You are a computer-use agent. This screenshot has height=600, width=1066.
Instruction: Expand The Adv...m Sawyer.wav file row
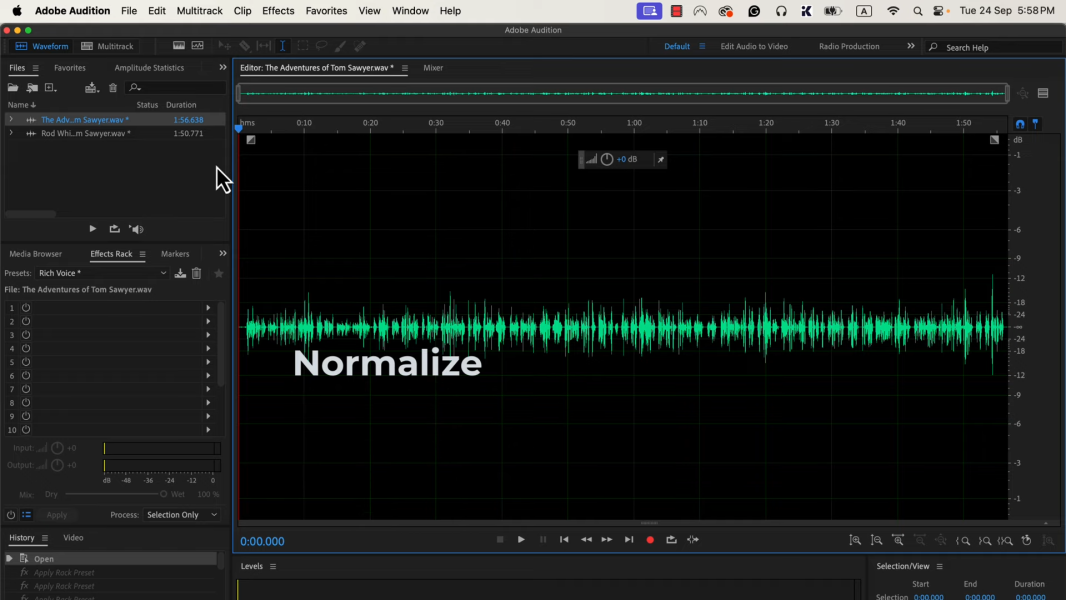tap(11, 120)
